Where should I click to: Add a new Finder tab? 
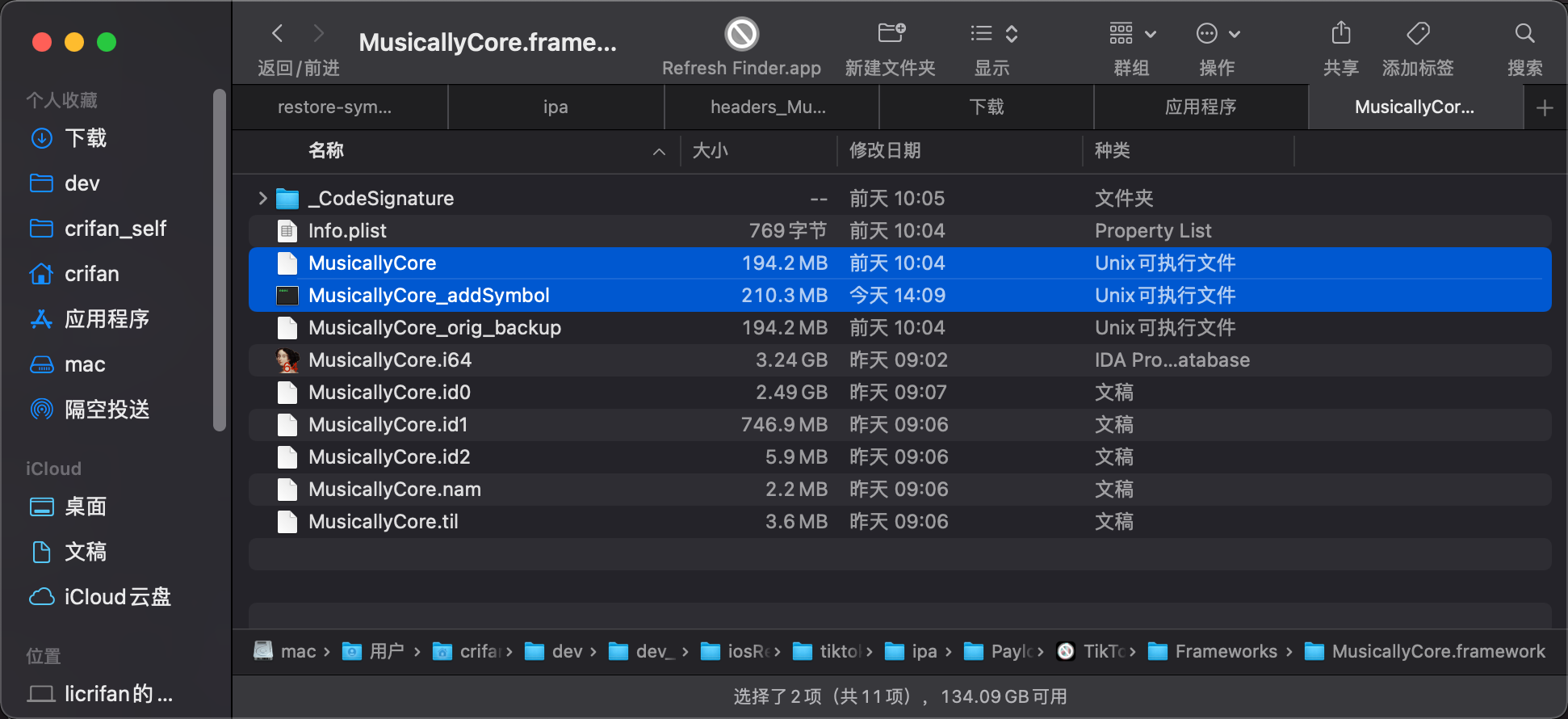(1544, 108)
